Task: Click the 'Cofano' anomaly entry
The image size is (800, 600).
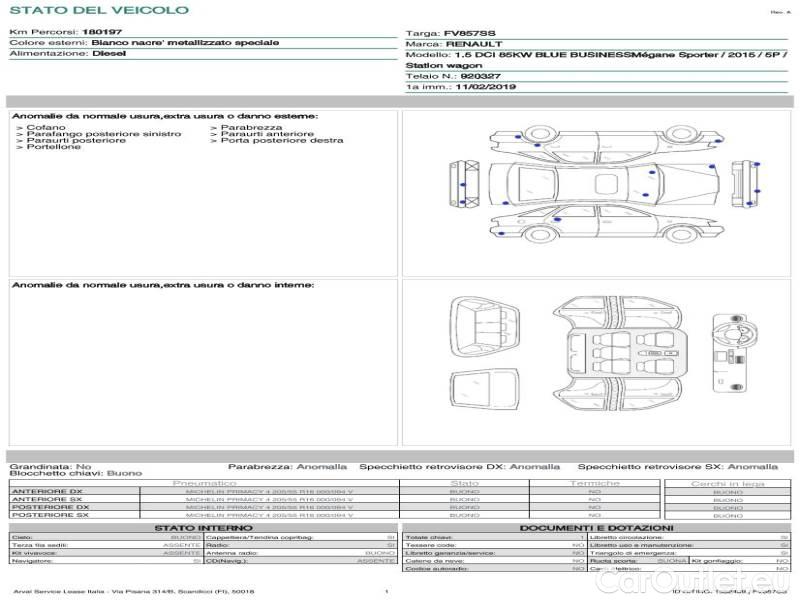Action: (x=46, y=128)
